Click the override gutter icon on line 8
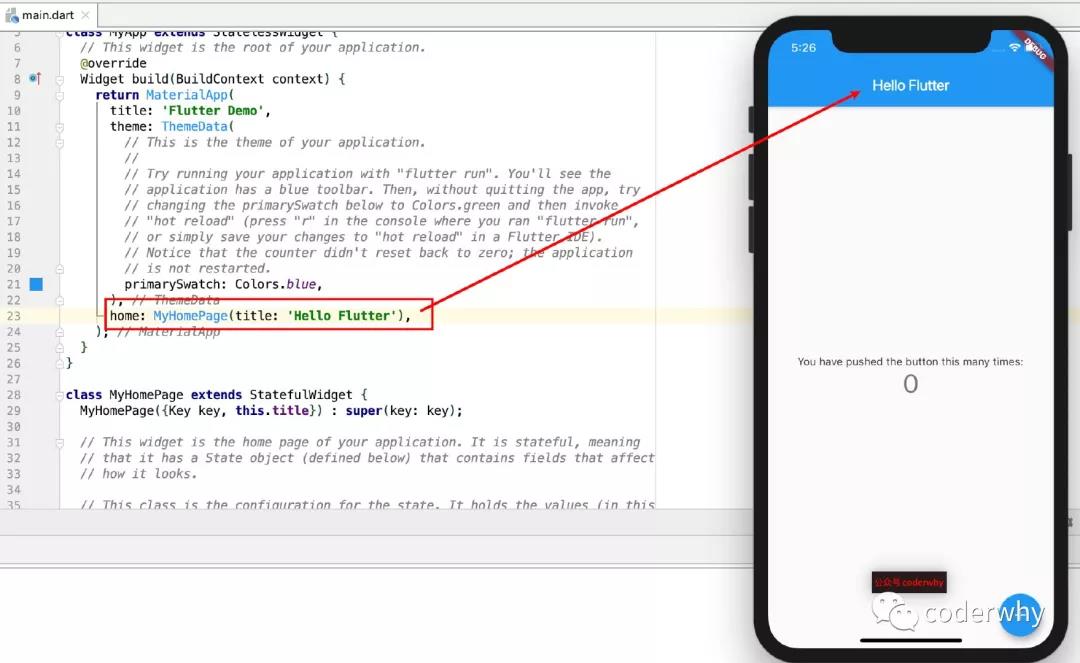Image resolution: width=1080 pixels, height=663 pixels. click(35, 78)
